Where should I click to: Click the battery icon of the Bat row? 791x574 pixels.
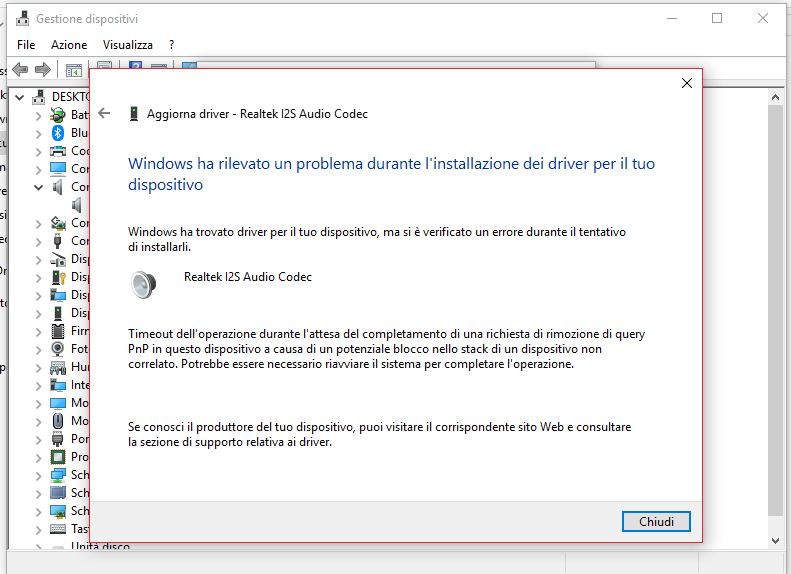pos(58,115)
